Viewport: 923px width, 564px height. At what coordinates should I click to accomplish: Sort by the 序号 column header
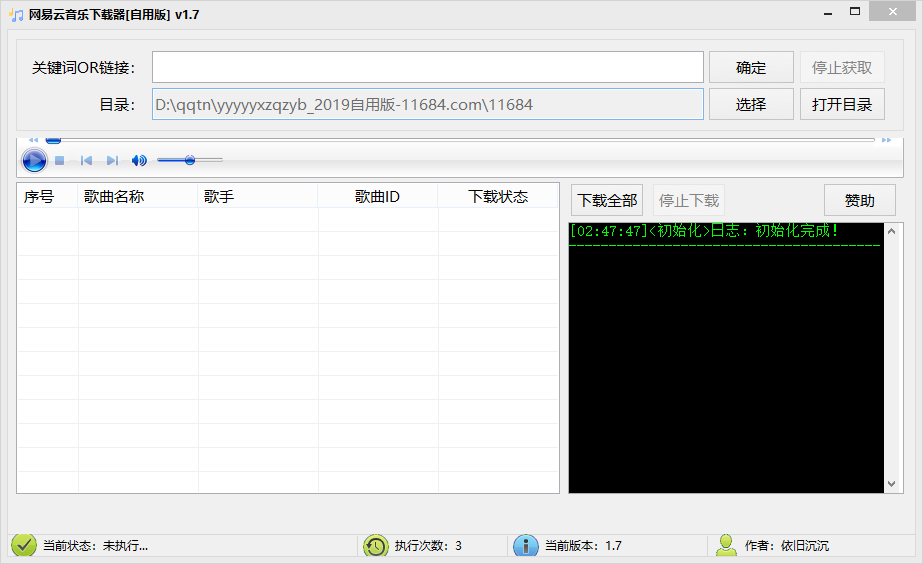tap(48, 196)
